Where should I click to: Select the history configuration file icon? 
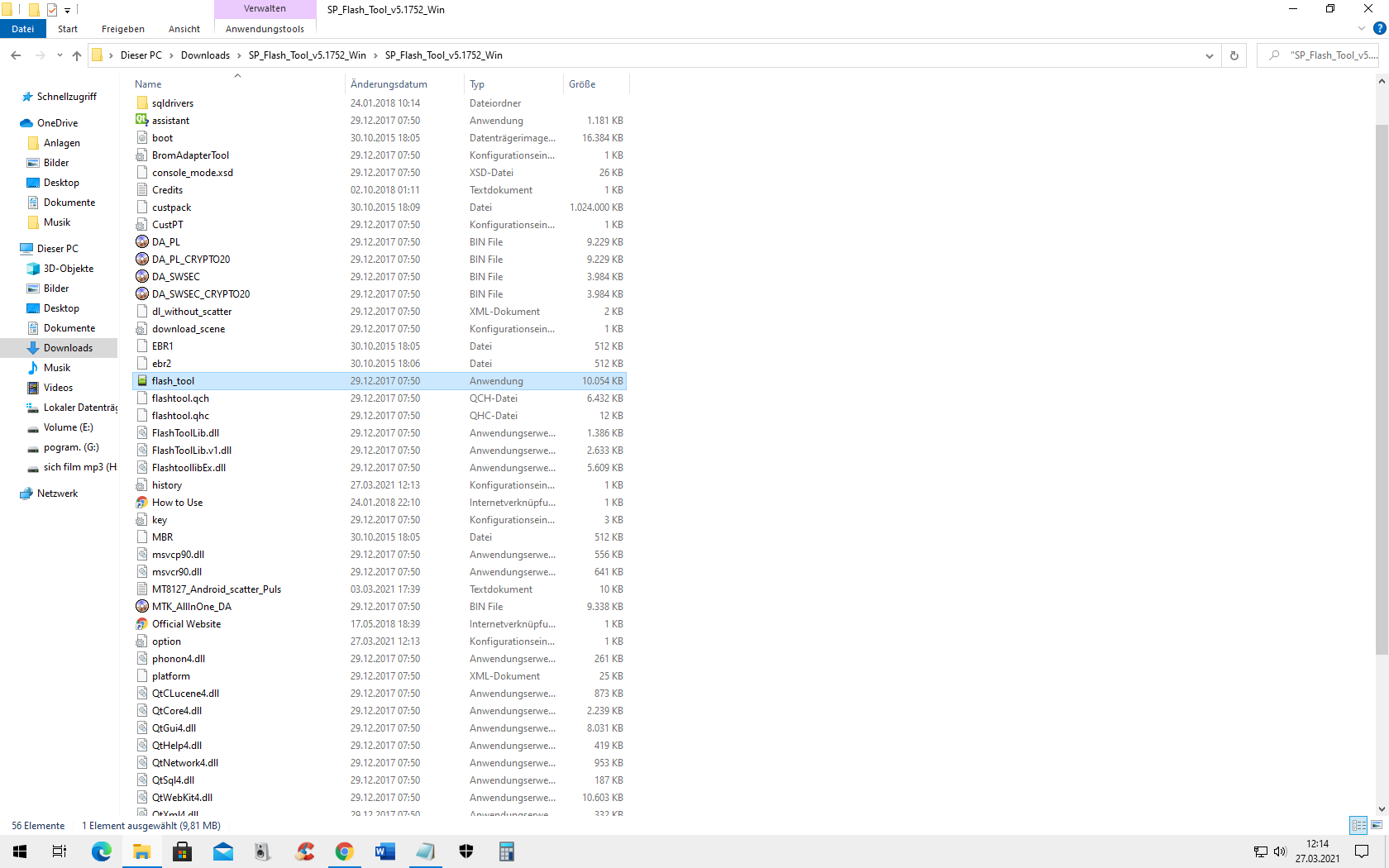click(x=142, y=484)
